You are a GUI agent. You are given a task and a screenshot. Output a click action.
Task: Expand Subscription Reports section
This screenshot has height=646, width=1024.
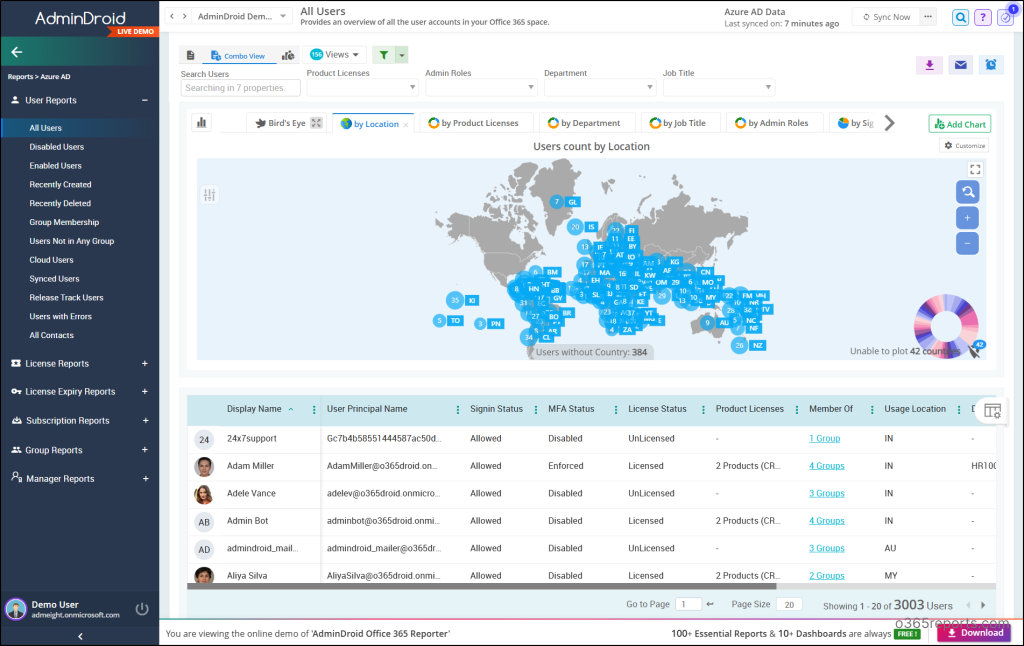(x=145, y=421)
